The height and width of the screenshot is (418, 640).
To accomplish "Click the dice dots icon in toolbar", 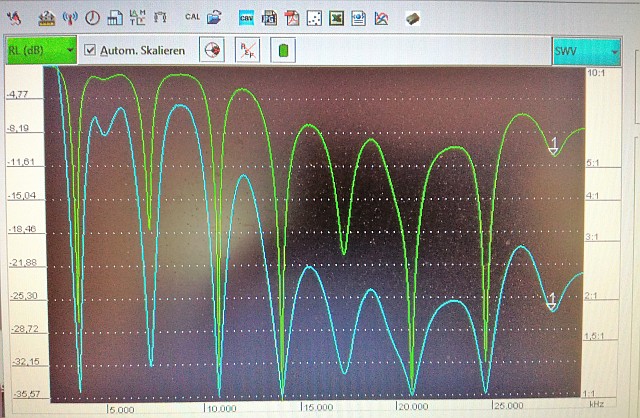I will tap(314, 17).
